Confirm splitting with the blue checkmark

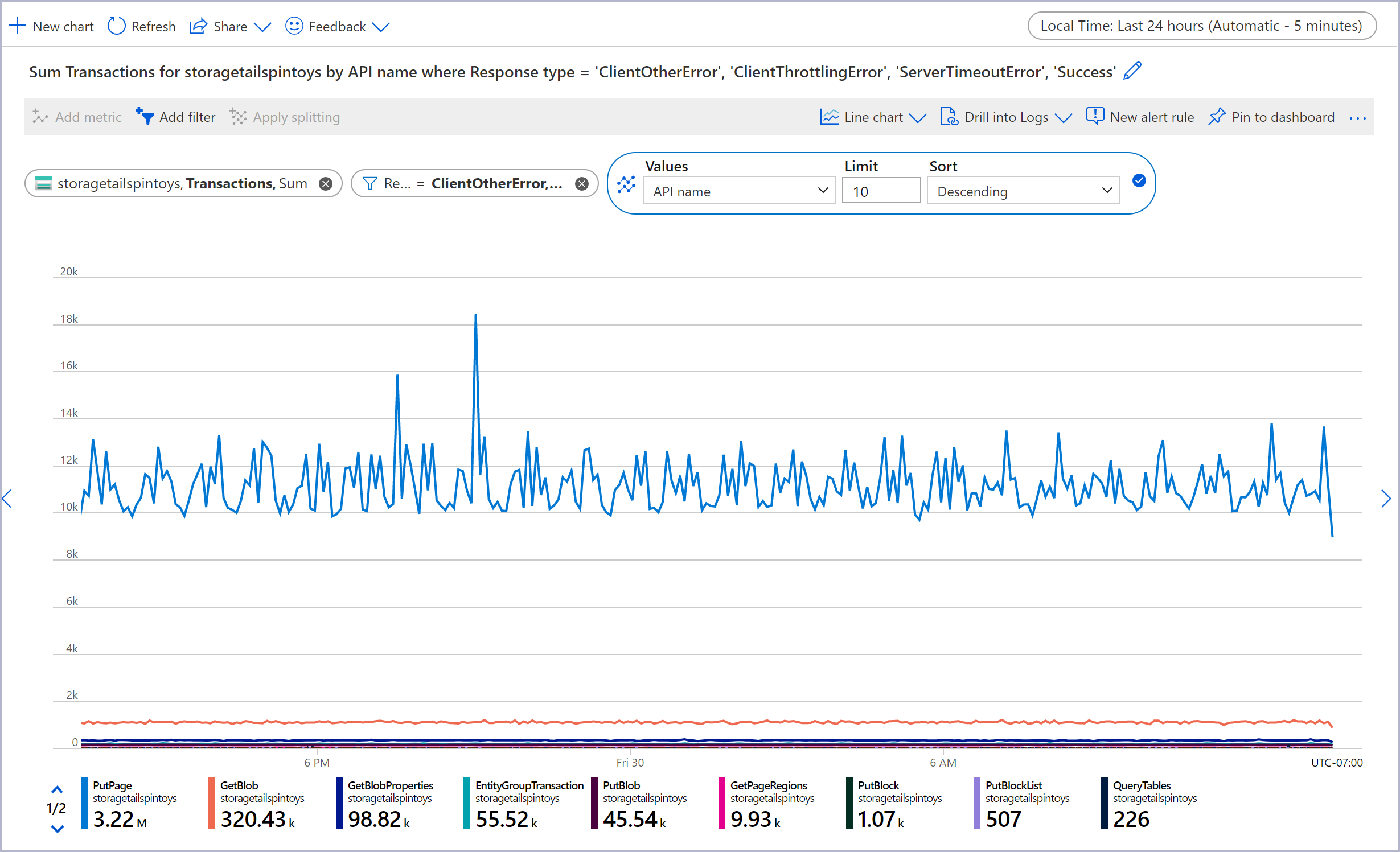(x=1139, y=180)
